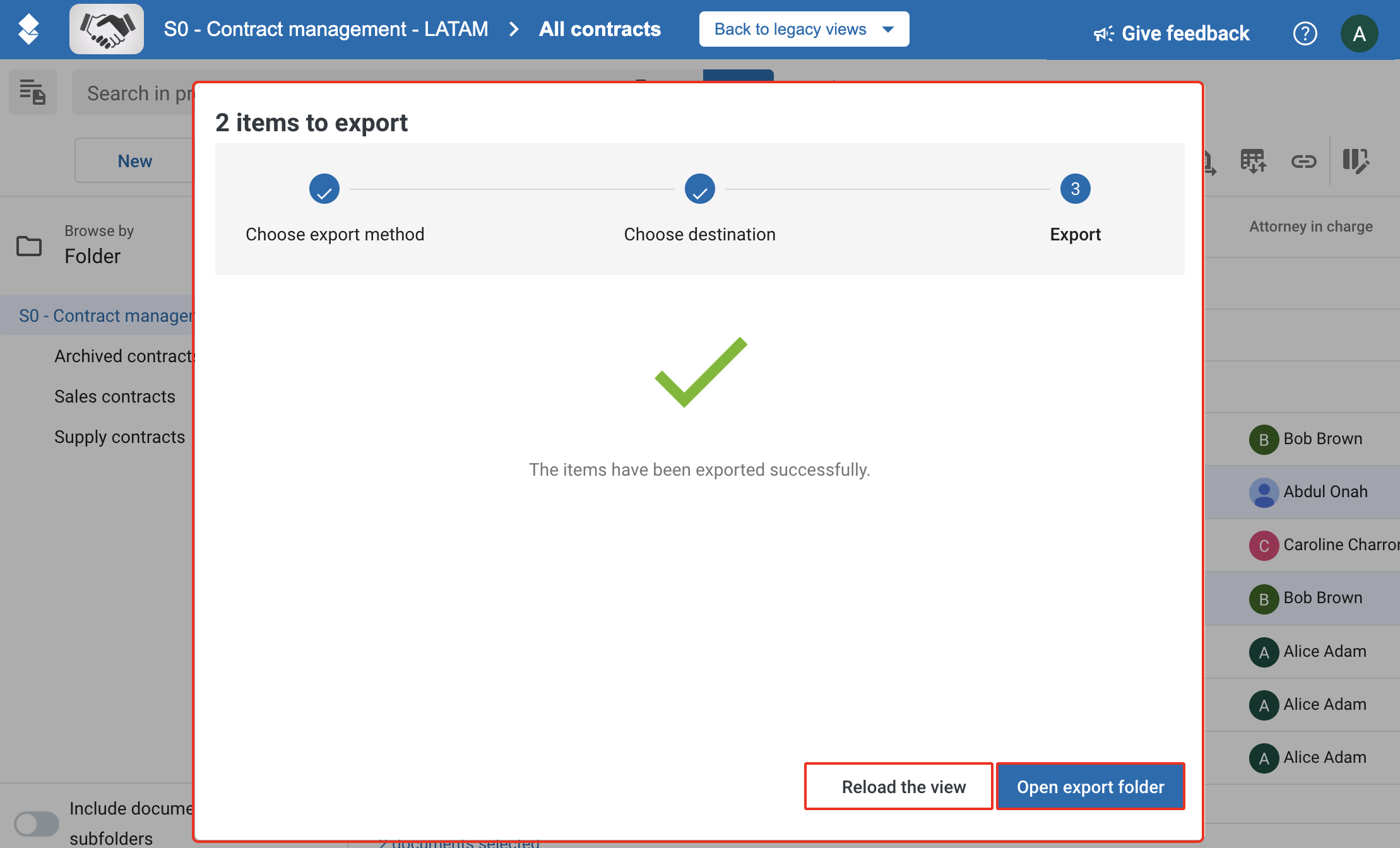Toggle Include documents from subfolders switch
The image size is (1400, 848).
click(37, 823)
